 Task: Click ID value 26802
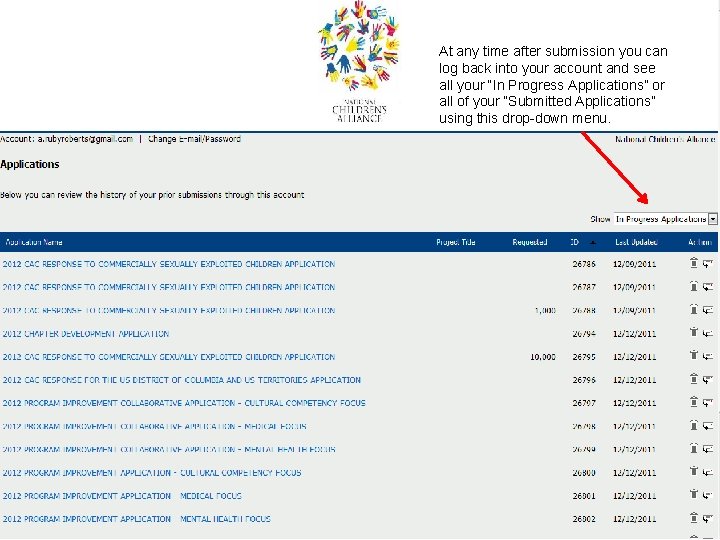click(x=584, y=519)
